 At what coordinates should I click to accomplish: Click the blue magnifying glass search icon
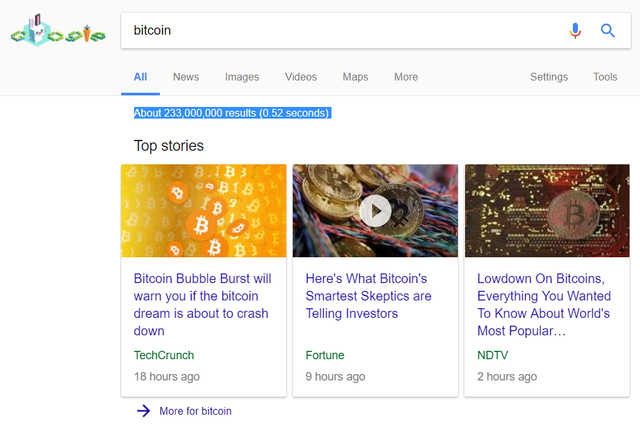coord(608,31)
